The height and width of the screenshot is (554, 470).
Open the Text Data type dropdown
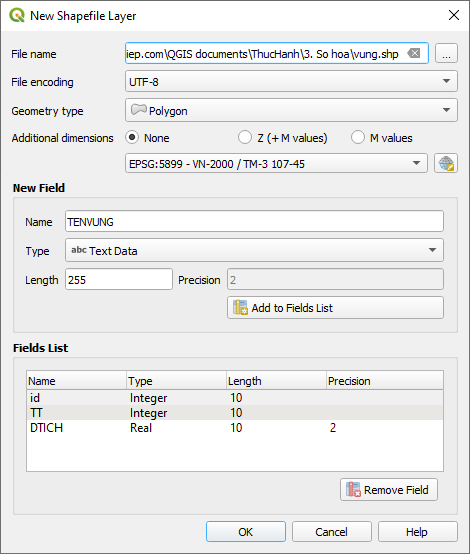point(254,250)
